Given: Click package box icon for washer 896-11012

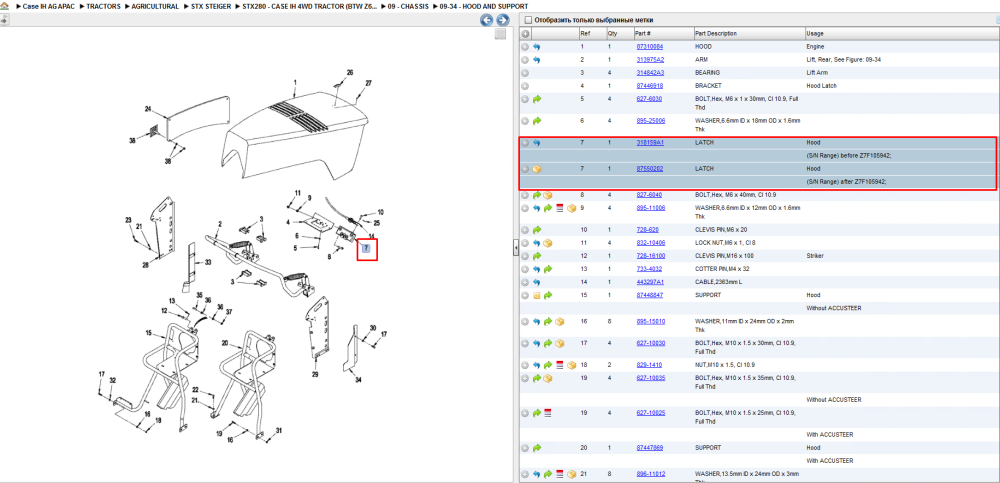Looking at the screenshot, I should coord(571,474).
